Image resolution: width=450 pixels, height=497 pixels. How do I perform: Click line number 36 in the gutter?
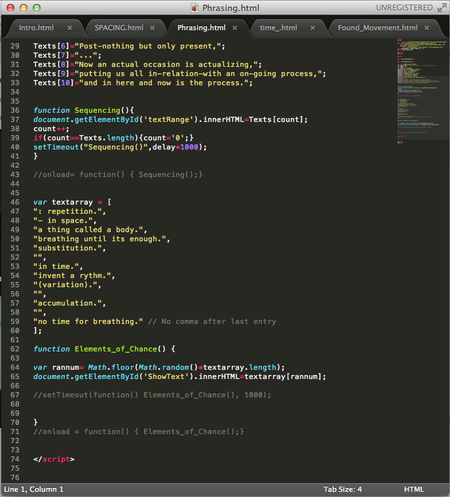(15, 110)
